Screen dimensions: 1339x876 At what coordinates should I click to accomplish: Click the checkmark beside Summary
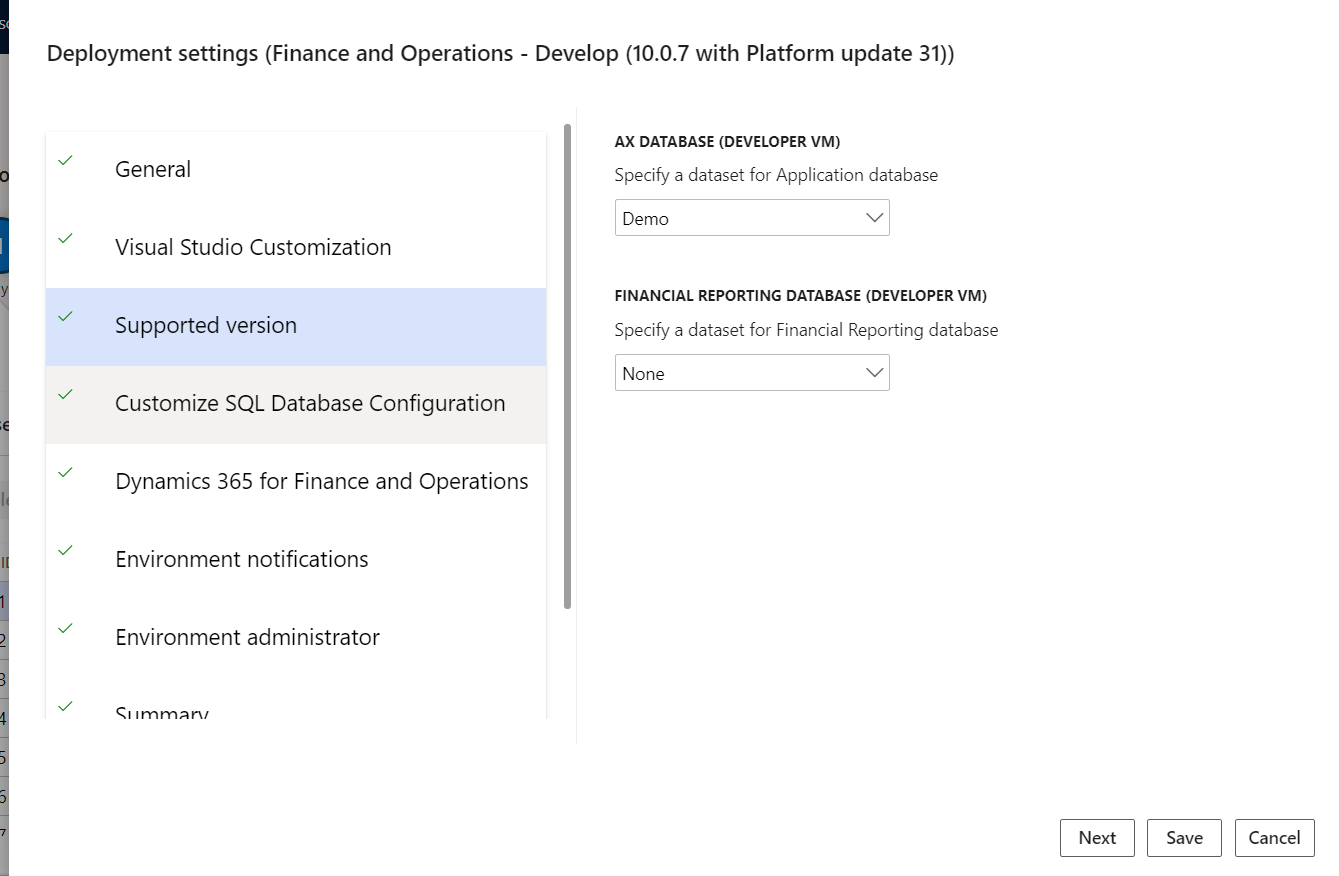(66, 706)
